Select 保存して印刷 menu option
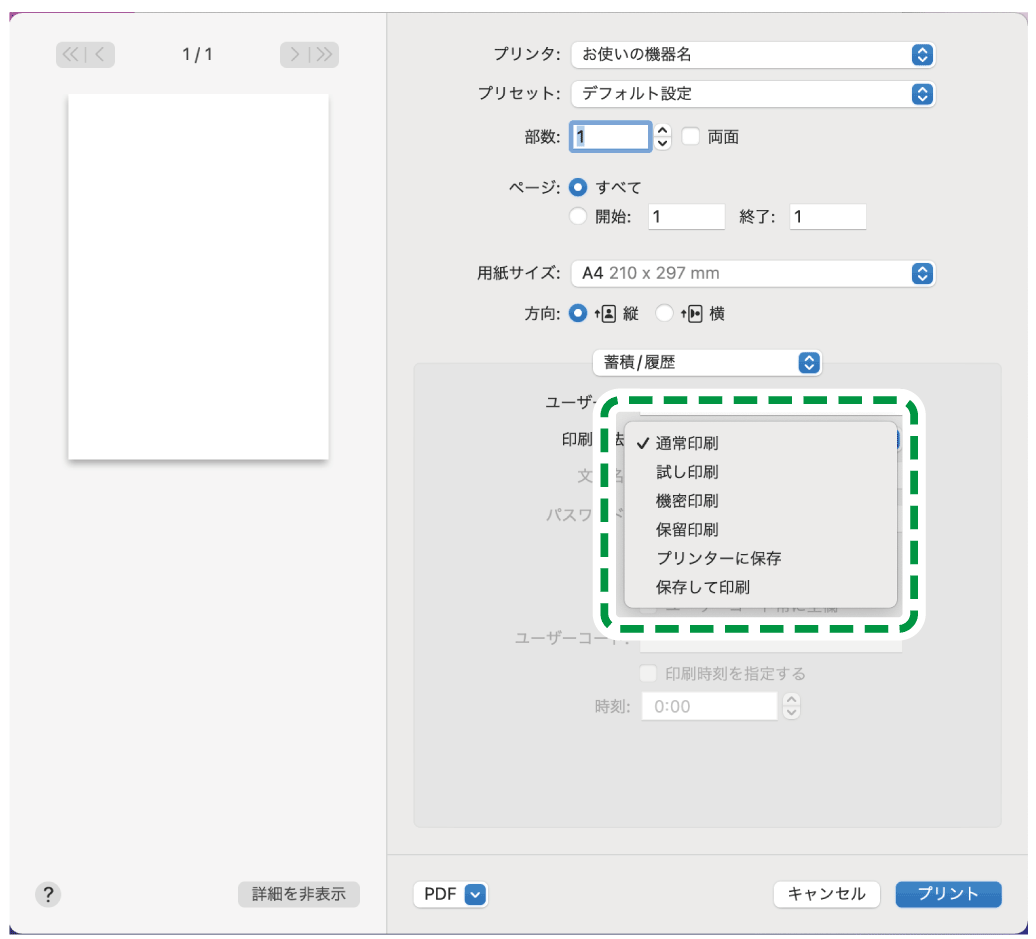Image resolution: width=1036 pixels, height=939 pixels. tap(702, 587)
